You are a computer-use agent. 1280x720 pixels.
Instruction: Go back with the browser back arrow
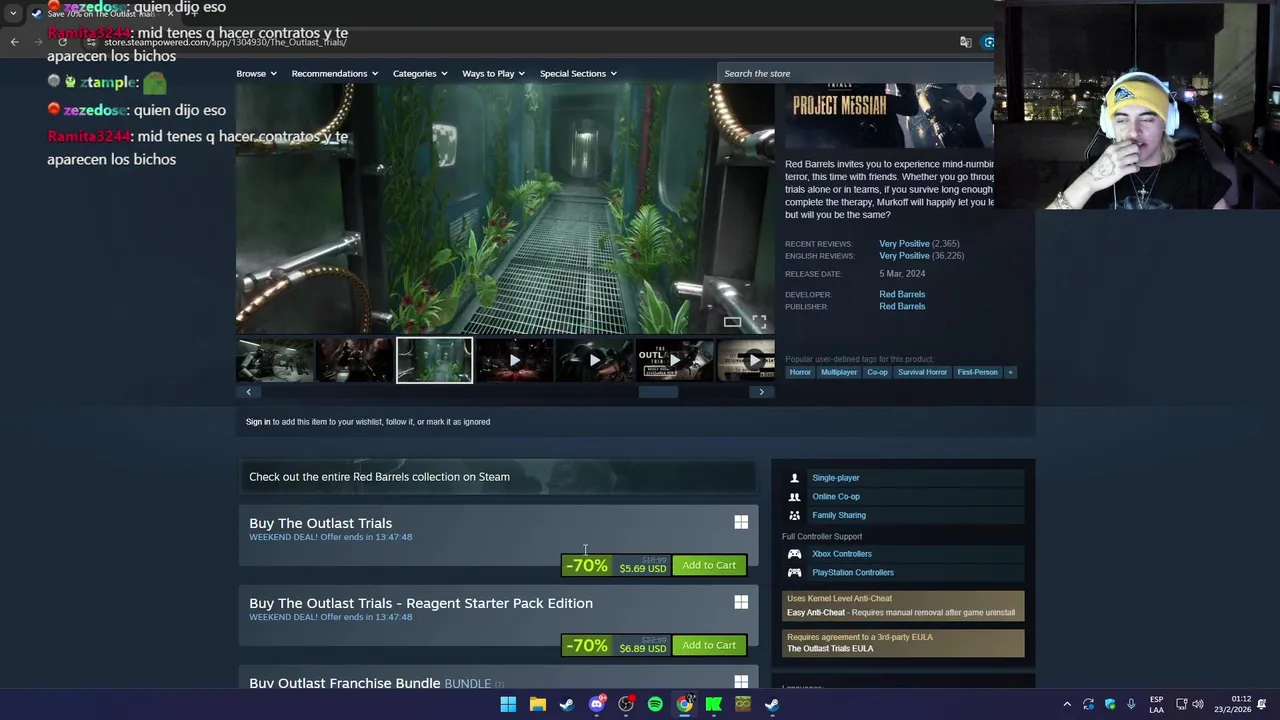(14, 42)
